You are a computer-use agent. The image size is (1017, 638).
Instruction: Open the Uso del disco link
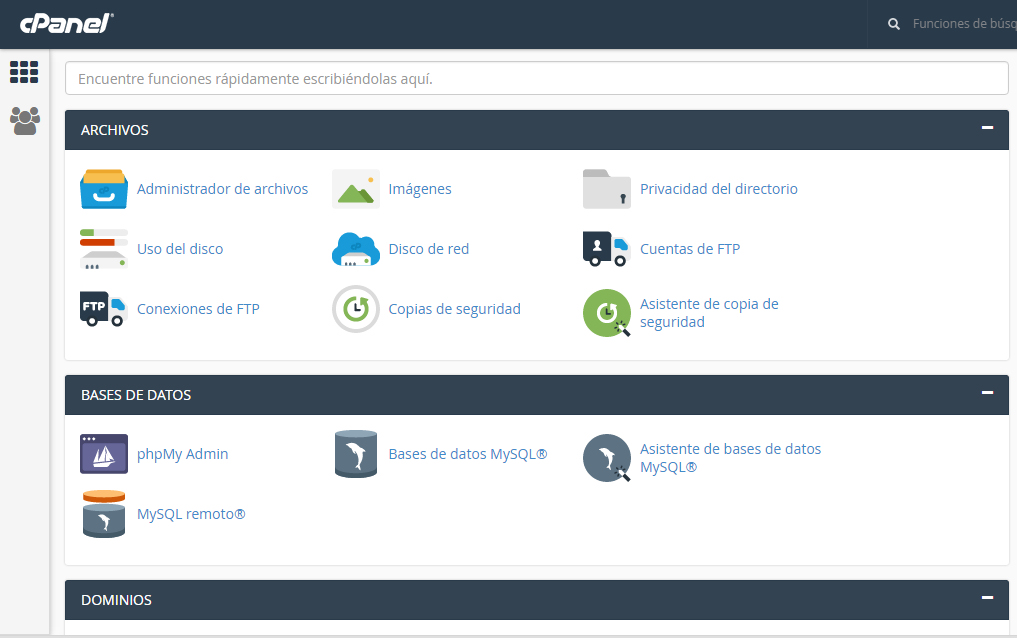pyautogui.click(x=180, y=249)
